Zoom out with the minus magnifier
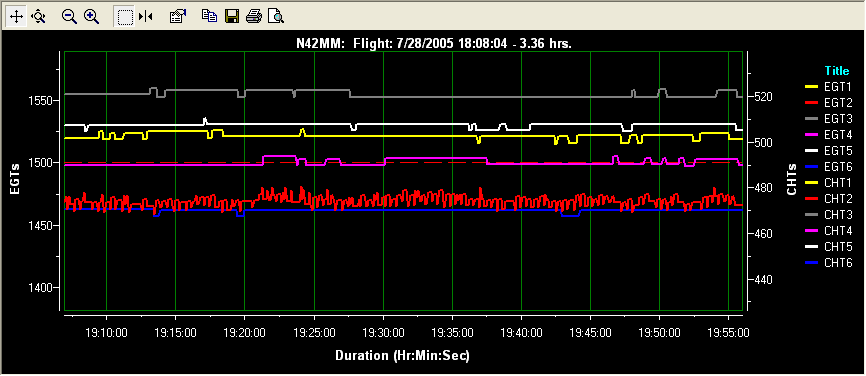This screenshot has height=376, width=866. tap(69, 17)
